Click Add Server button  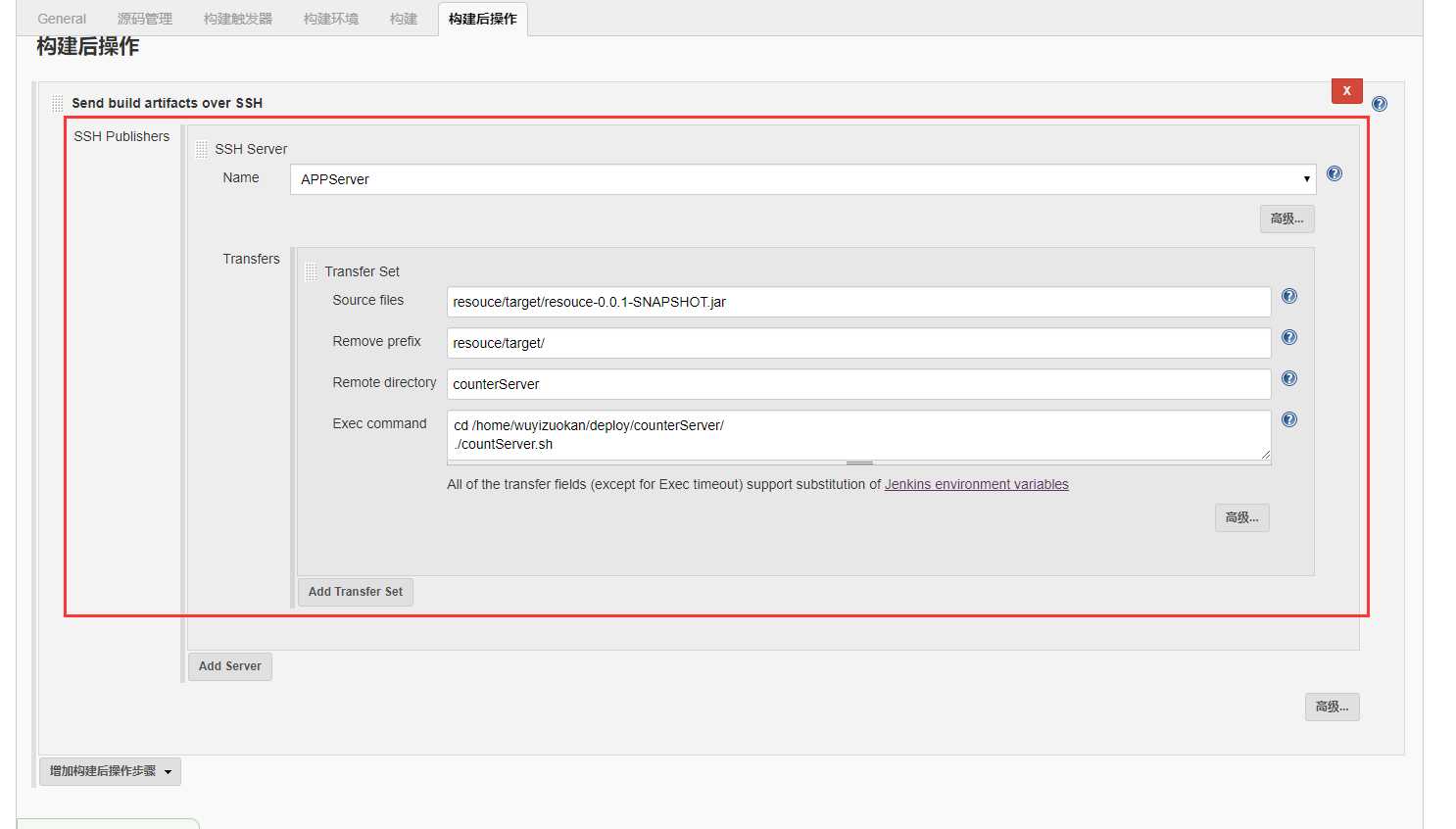point(230,666)
